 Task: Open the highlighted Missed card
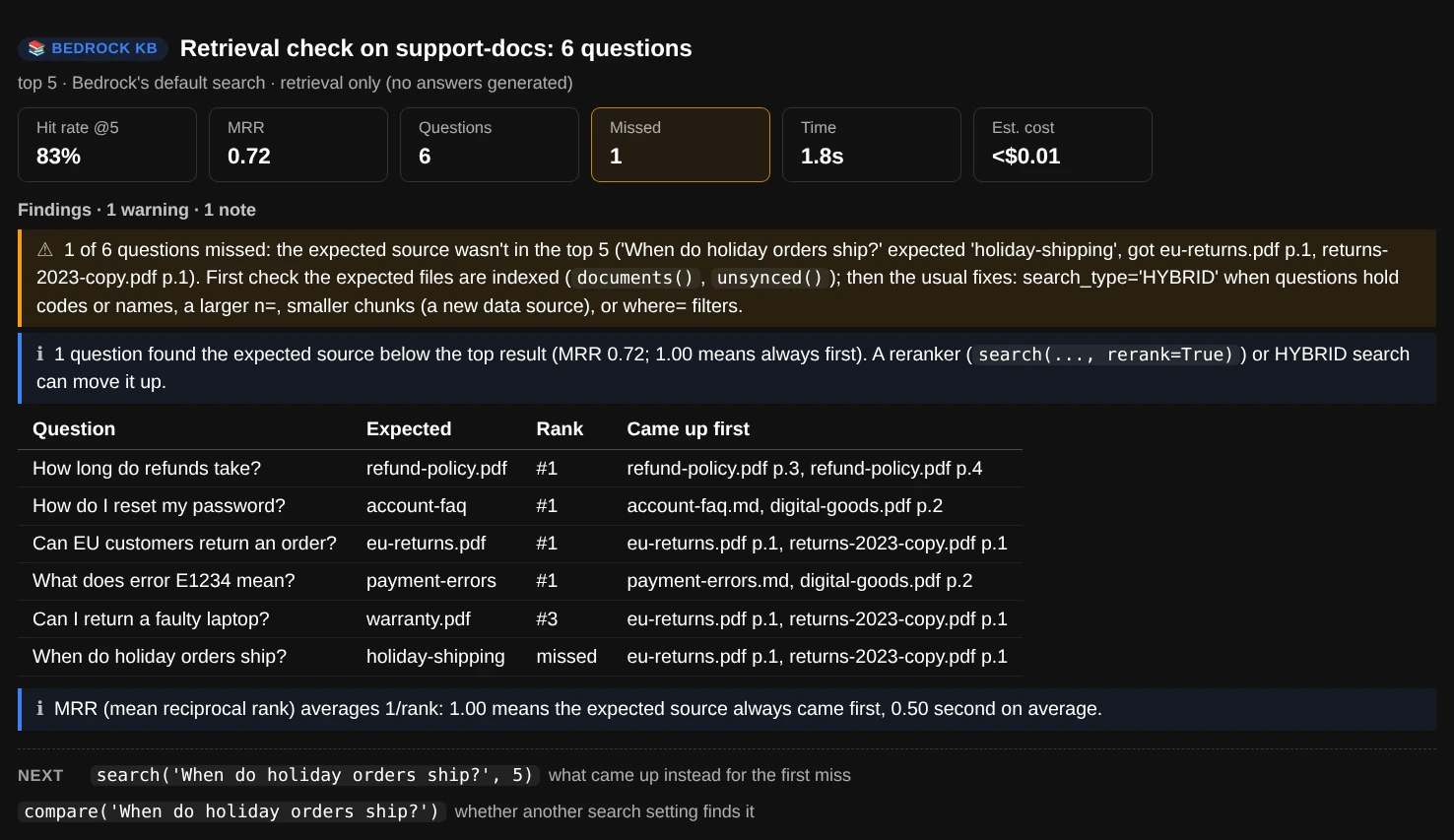click(x=681, y=145)
